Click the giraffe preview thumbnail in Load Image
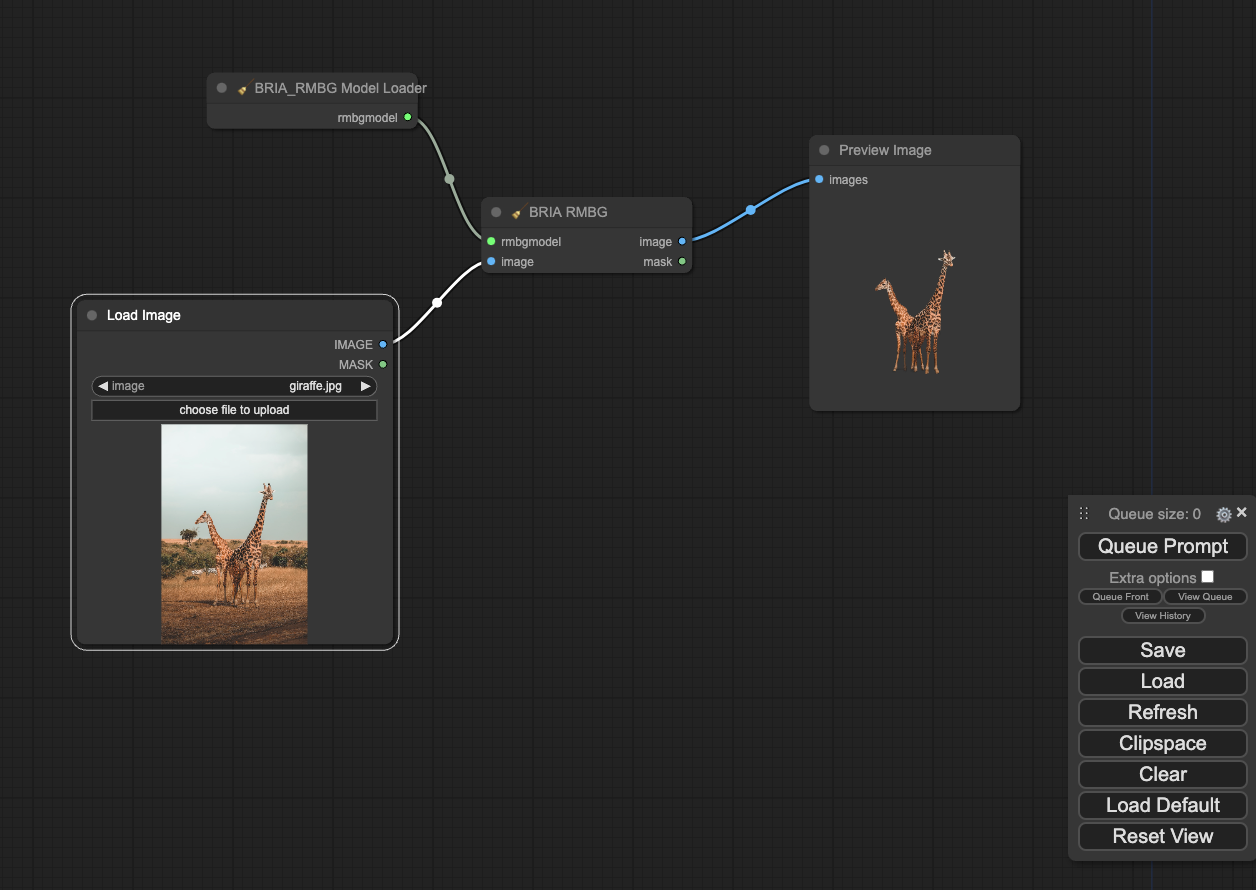Screen dimensions: 1256x890 (x=234, y=533)
